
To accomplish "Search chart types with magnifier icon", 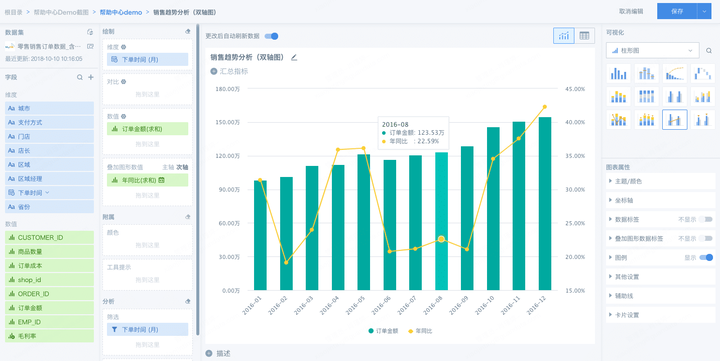I will tap(709, 51).
